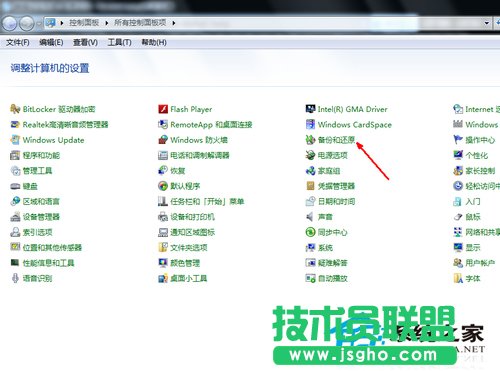Open the 管理工具 icon
Viewport: 500px width, 371px height.
pyautogui.click(x=15, y=171)
